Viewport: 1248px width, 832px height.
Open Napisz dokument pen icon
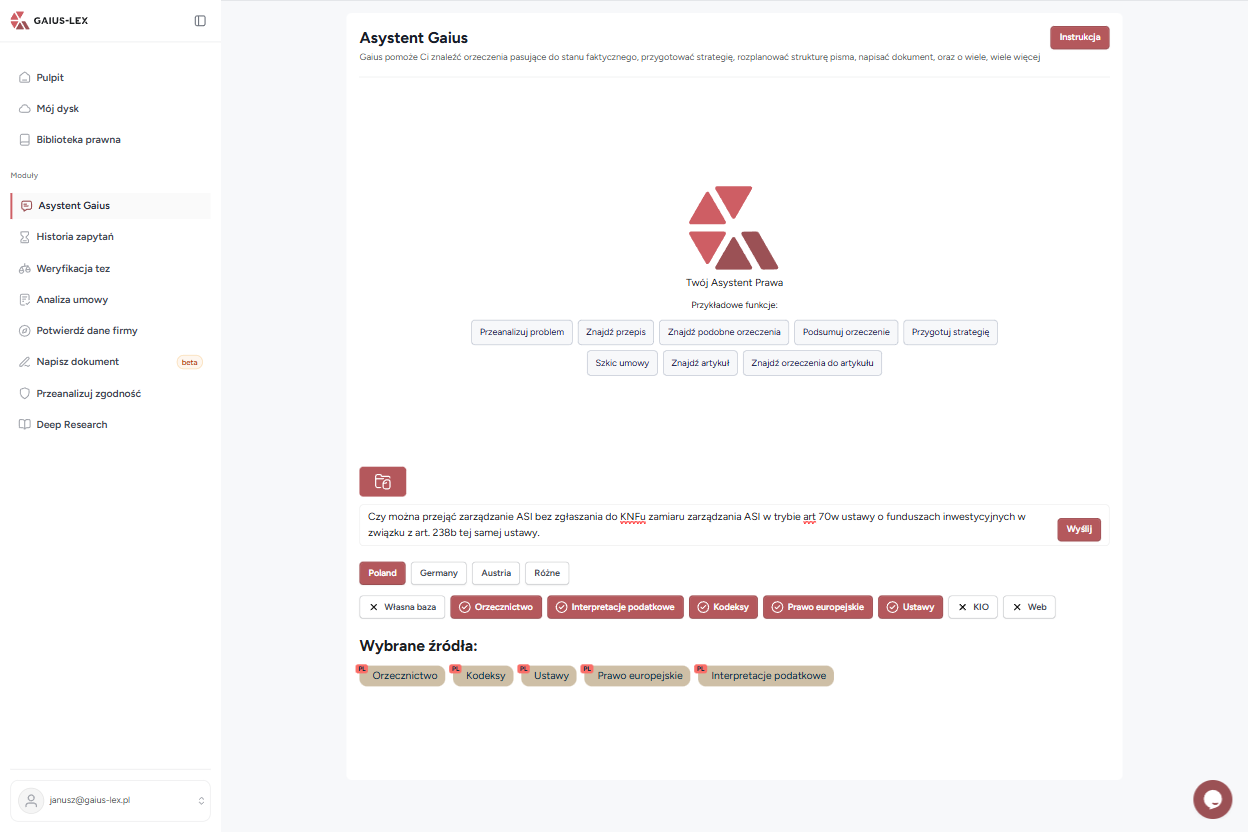tap(23, 361)
